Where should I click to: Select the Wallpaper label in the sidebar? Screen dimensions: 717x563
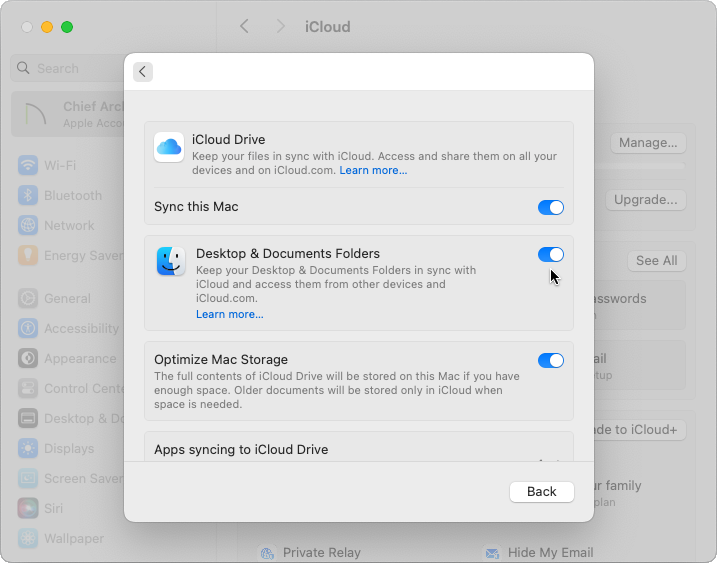[x=74, y=538]
